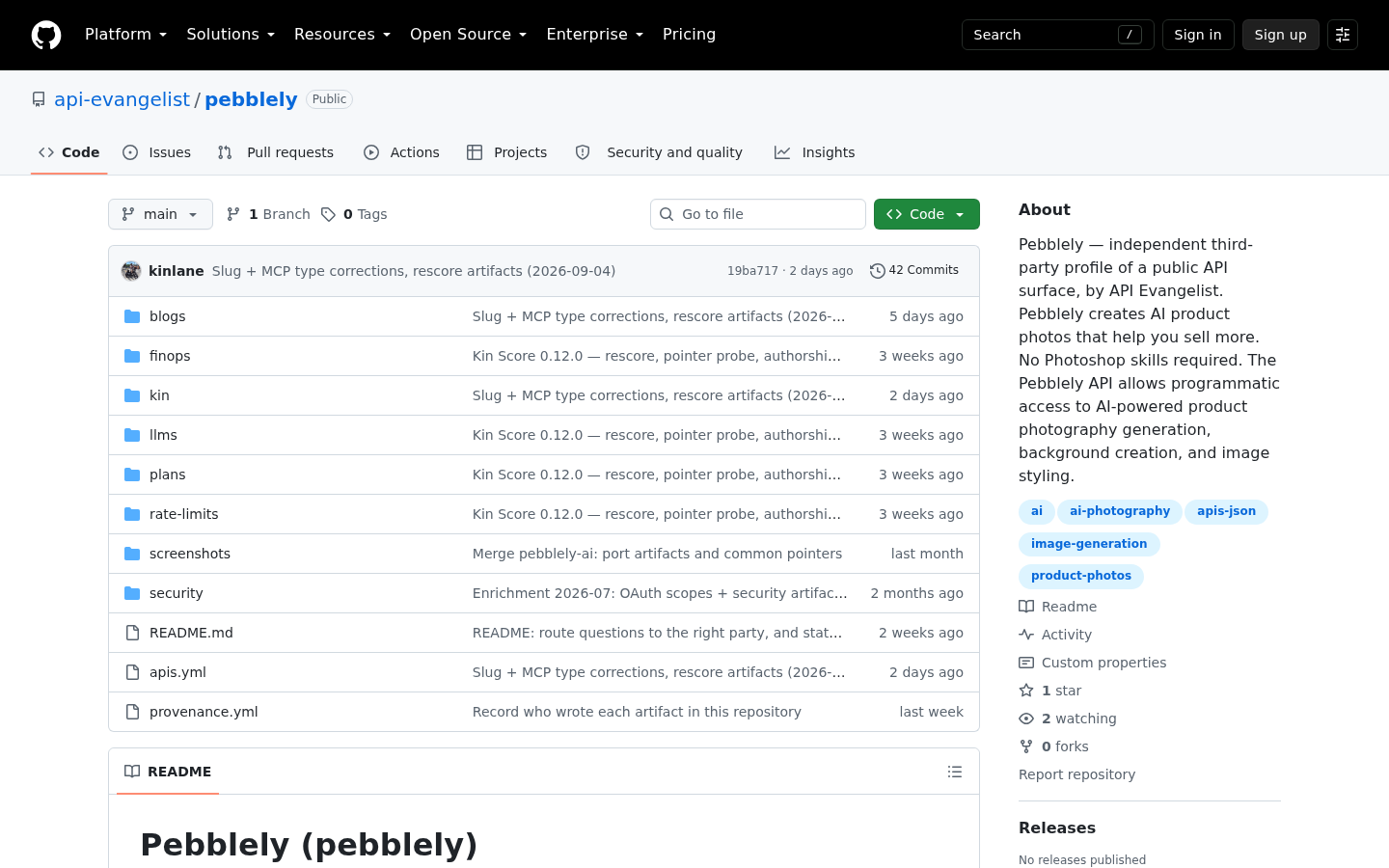1389x868 pixels.
Task: Click the rate-limits folder icon
Action: 132,514
